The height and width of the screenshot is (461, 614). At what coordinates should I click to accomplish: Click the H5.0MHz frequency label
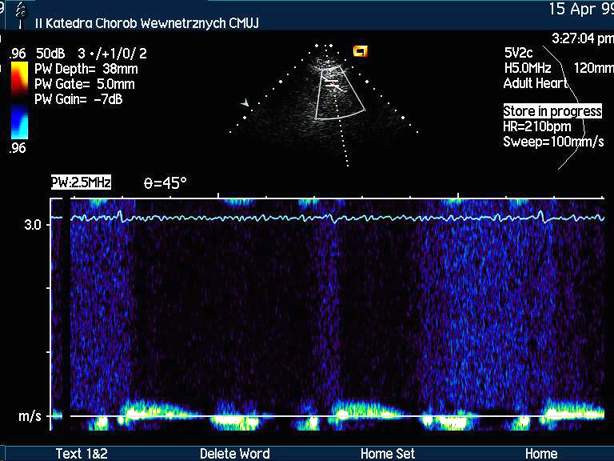527,68
